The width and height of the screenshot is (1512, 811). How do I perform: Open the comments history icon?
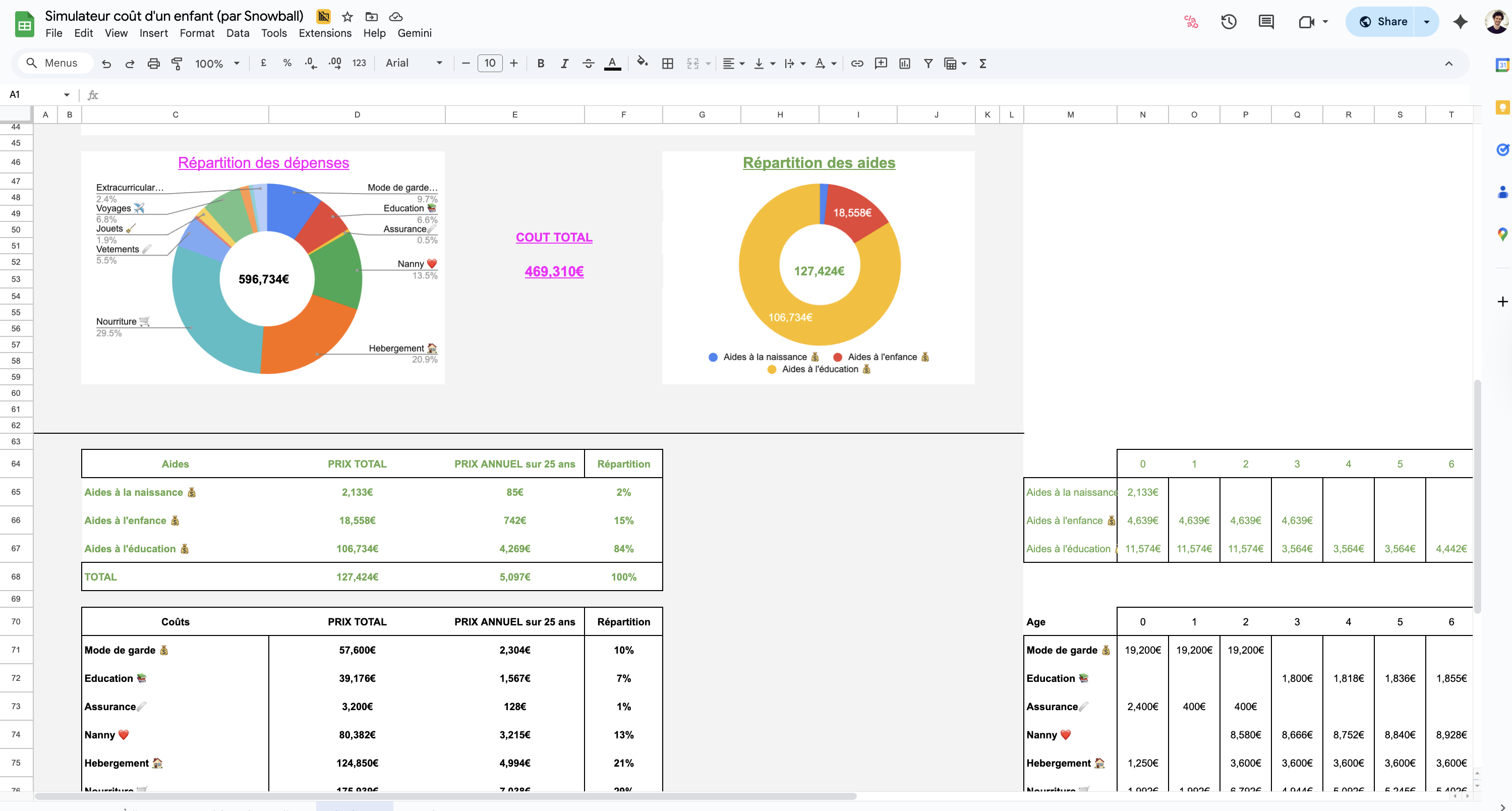(x=1266, y=22)
